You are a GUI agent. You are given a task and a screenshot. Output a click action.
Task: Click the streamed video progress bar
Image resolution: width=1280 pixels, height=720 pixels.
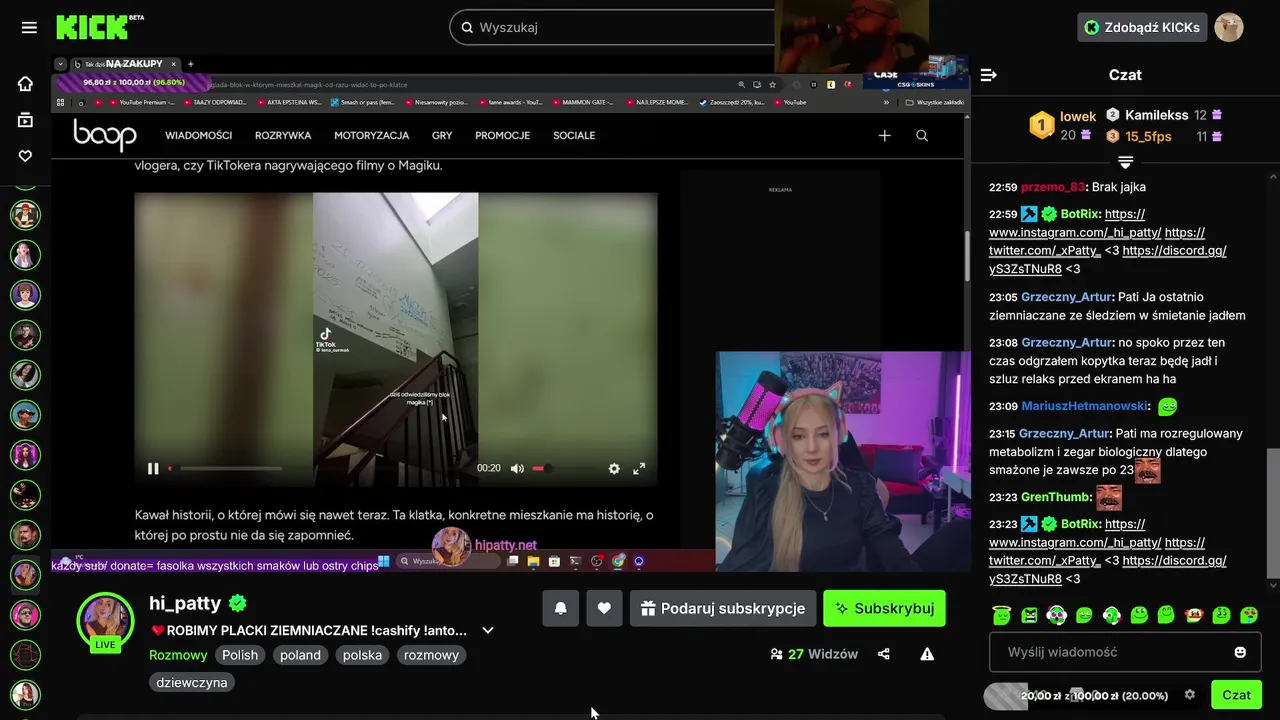tap(225, 468)
